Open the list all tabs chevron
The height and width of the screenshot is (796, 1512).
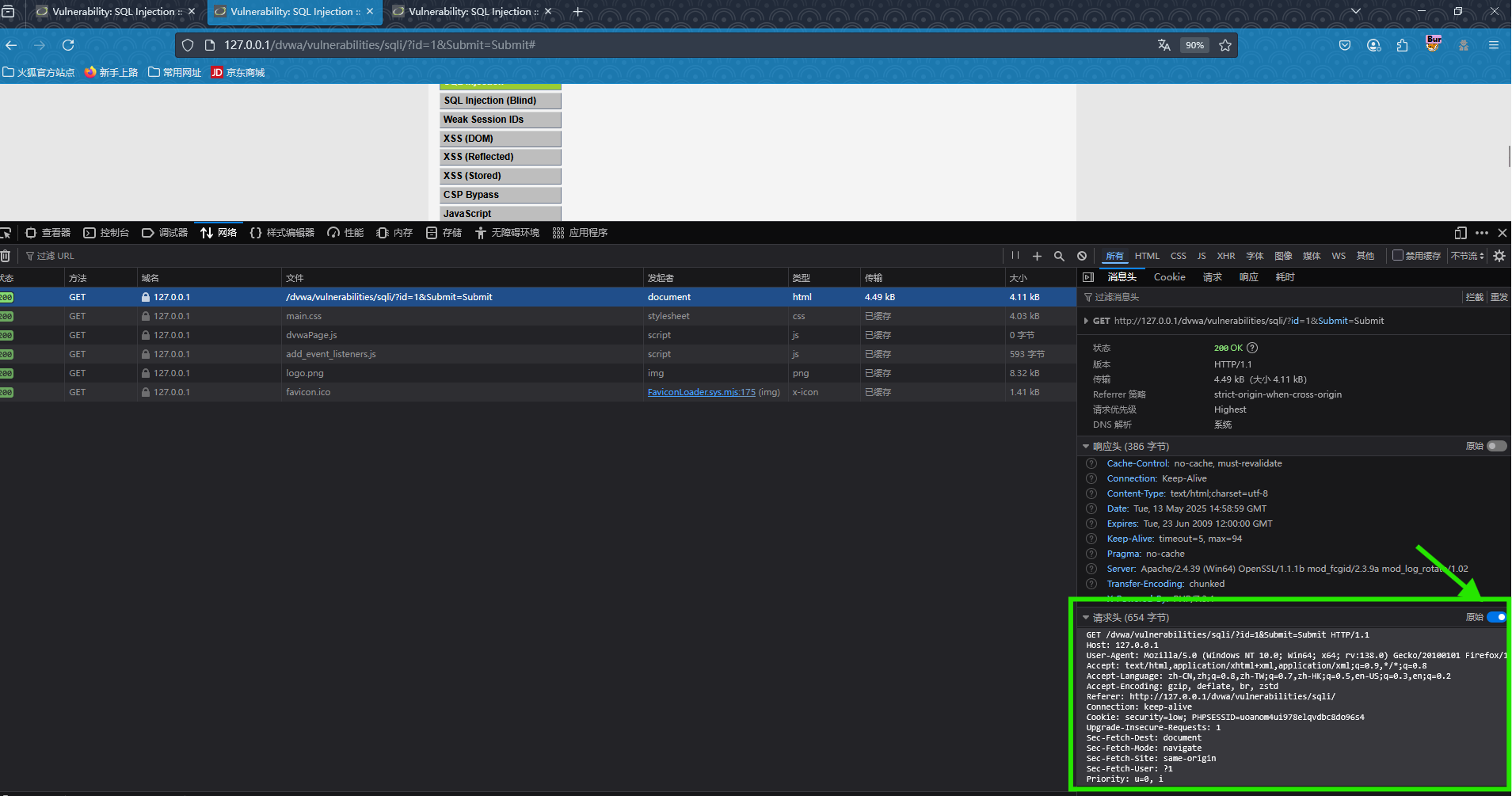(x=1356, y=12)
